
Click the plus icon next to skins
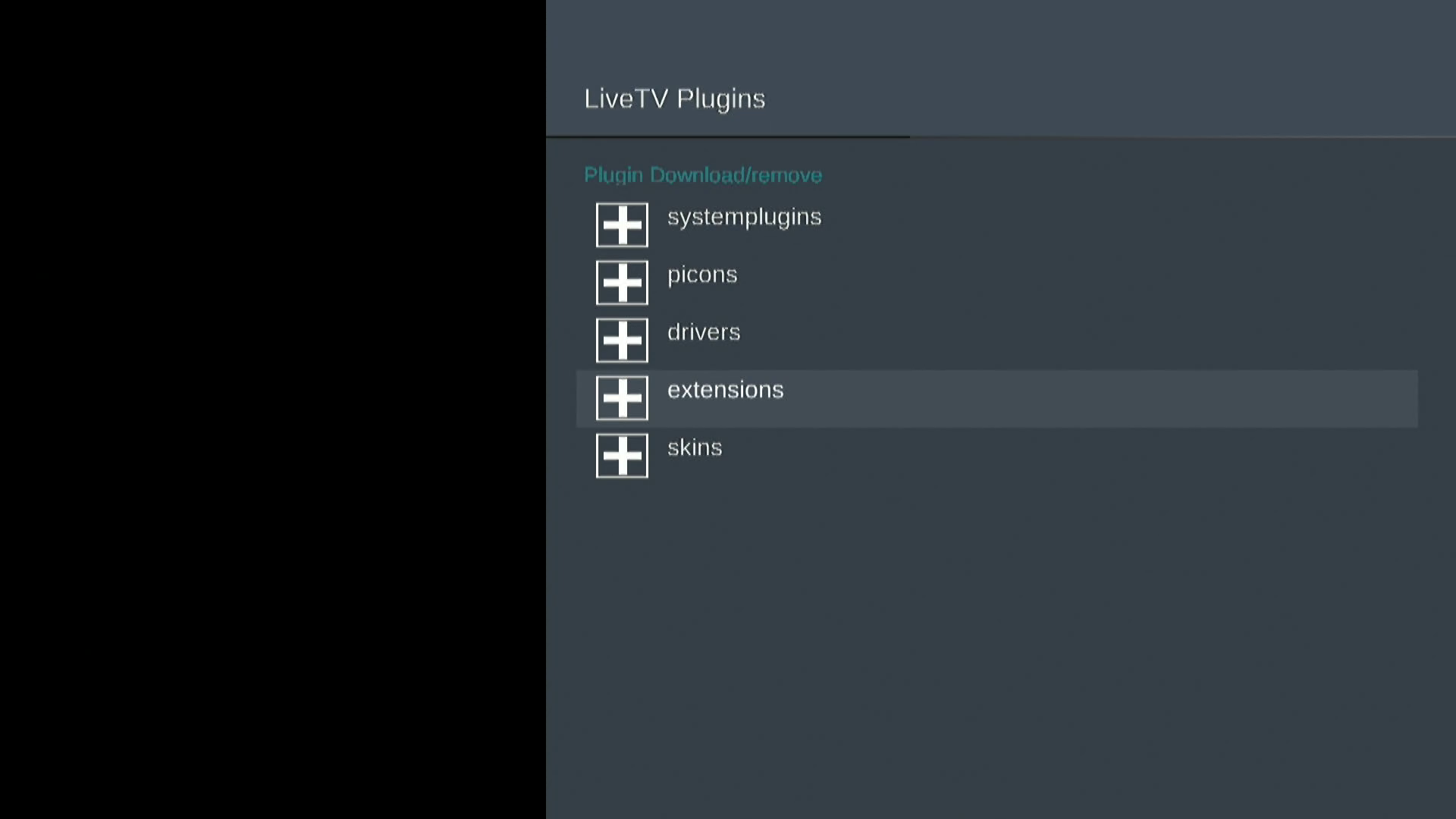pyautogui.click(x=622, y=455)
